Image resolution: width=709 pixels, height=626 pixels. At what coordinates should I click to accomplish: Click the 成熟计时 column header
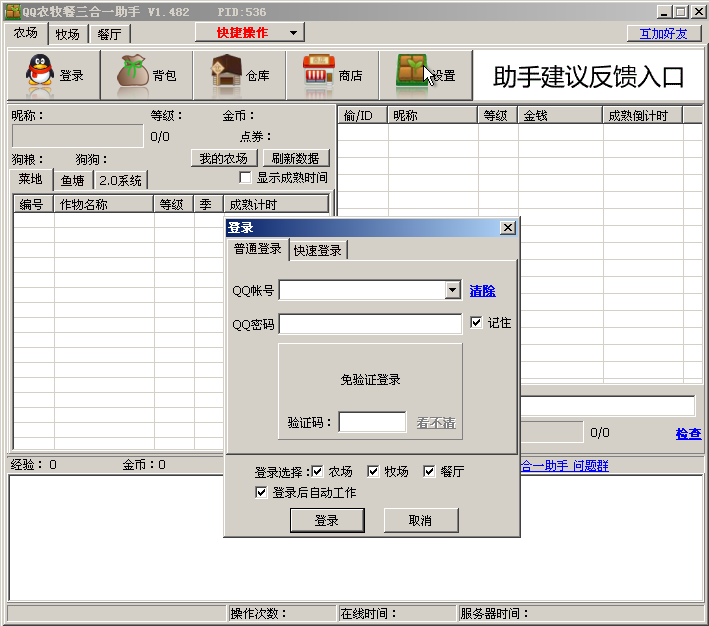(x=276, y=204)
